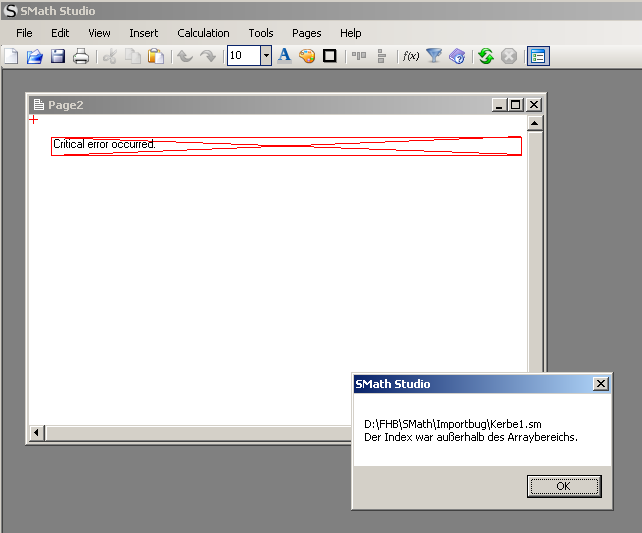Click the funnel icon in the toolbar
This screenshot has height=533, width=642.
point(434,56)
